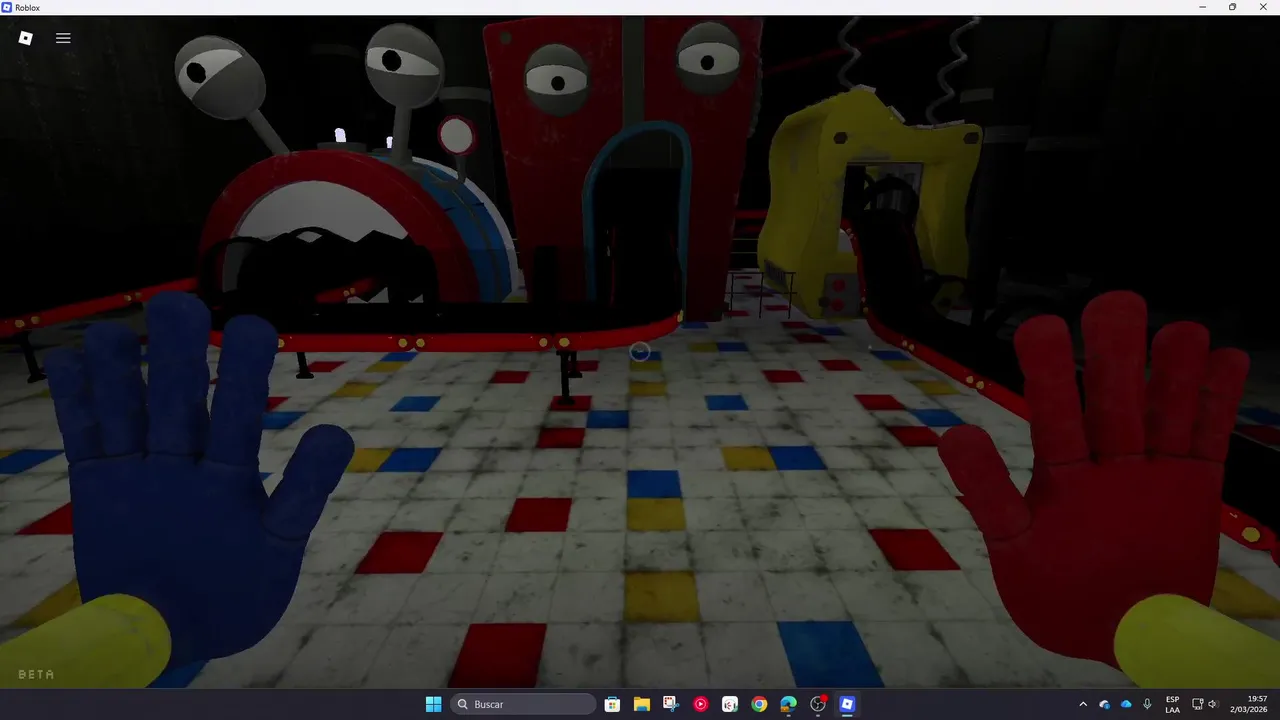The width and height of the screenshot is (1280, 720).
Task: Open the OneDrive cloud tray icon
Action: click(1126, 704)
